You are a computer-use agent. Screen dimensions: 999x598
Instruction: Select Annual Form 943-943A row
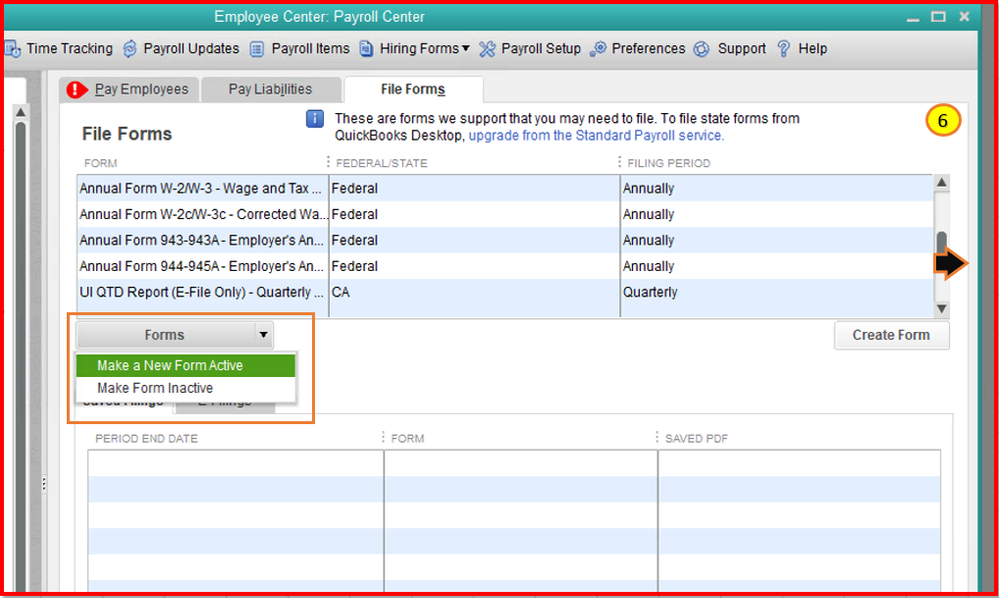click(x=505, y=240)
